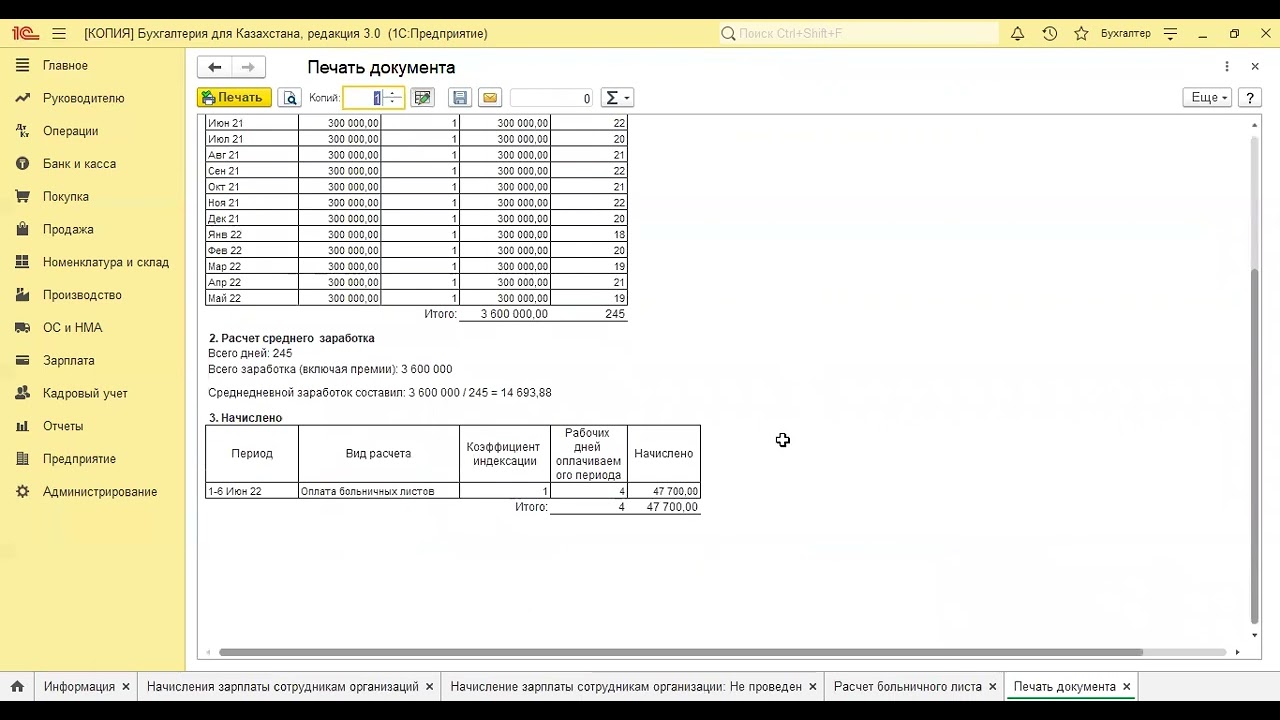Open favorites star icon
The width and height of the screenshot is (1280, 720).
click(x=1081, y=33)
